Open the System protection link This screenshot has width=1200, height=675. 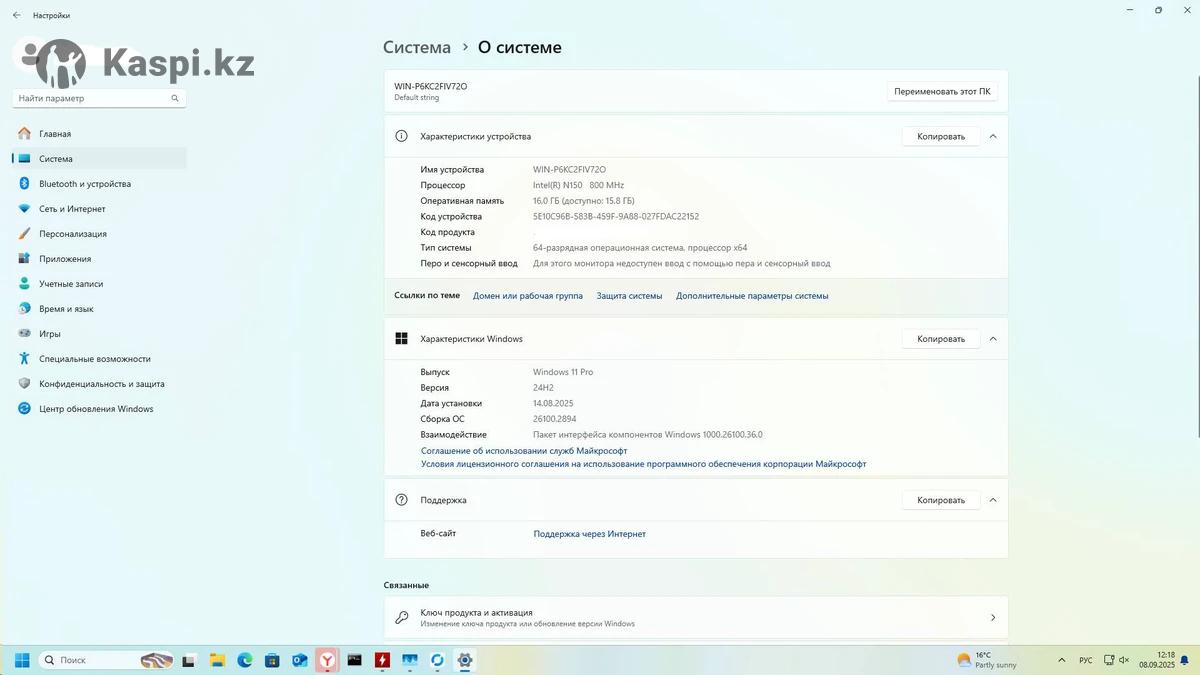[629, 296]
